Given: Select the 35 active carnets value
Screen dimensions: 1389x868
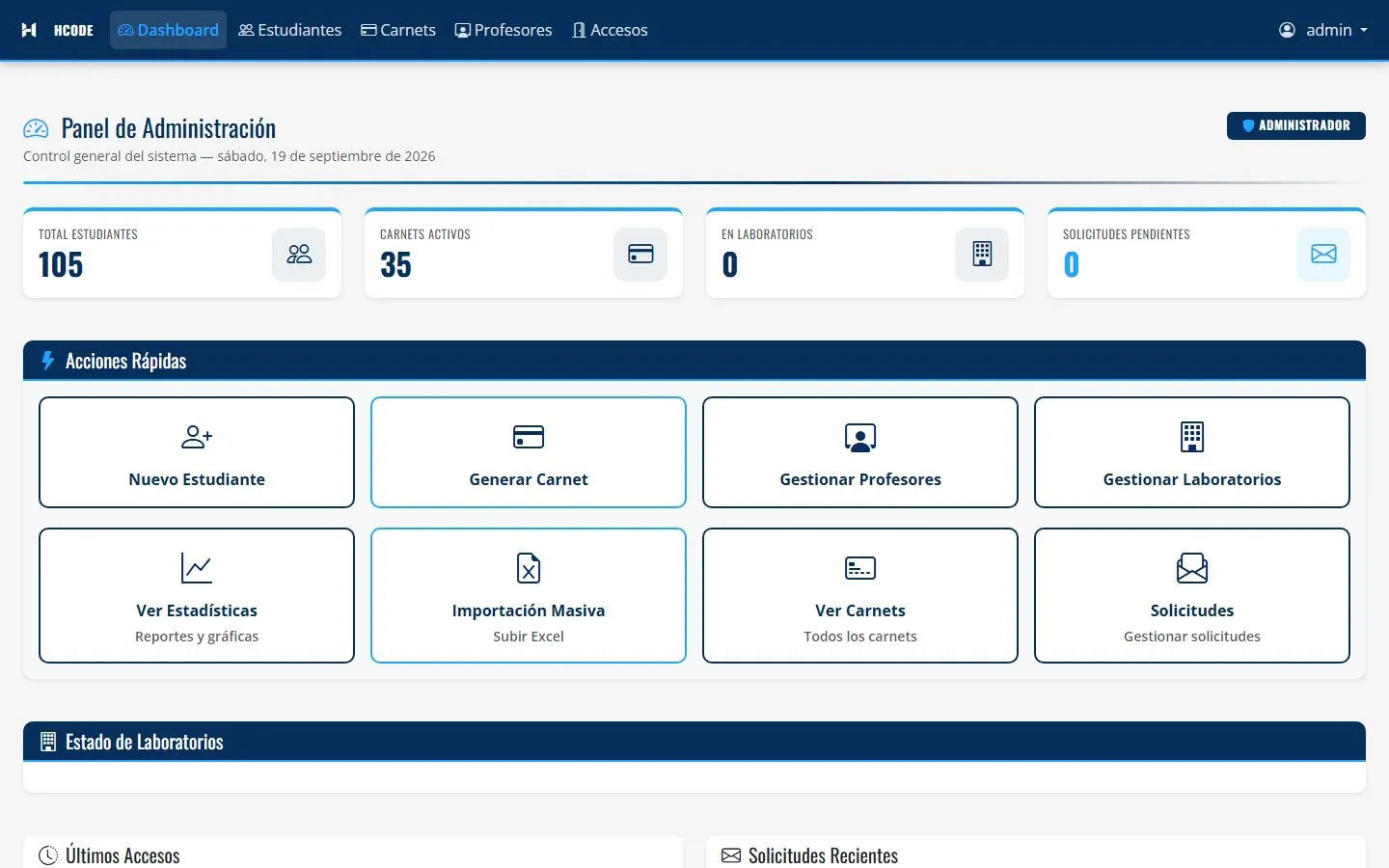Looking at the screenshot, I should tap(395, 264).
